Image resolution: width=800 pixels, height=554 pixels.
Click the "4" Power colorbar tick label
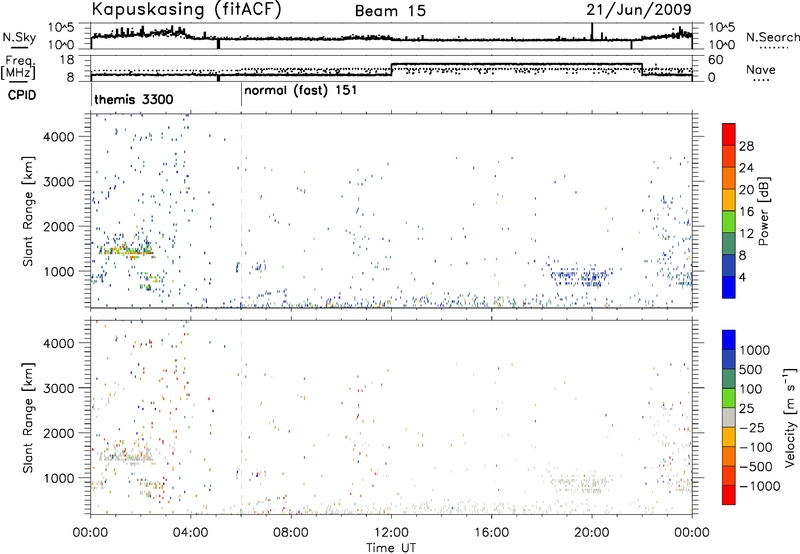pos(743,278)
